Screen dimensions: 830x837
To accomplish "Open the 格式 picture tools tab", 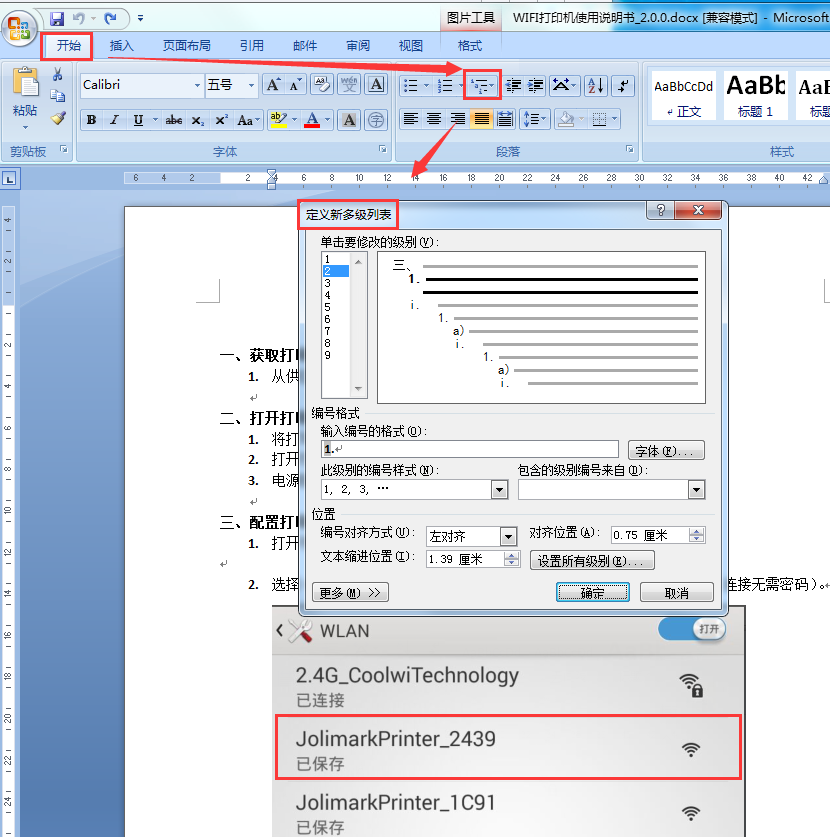I will [470, 46].
